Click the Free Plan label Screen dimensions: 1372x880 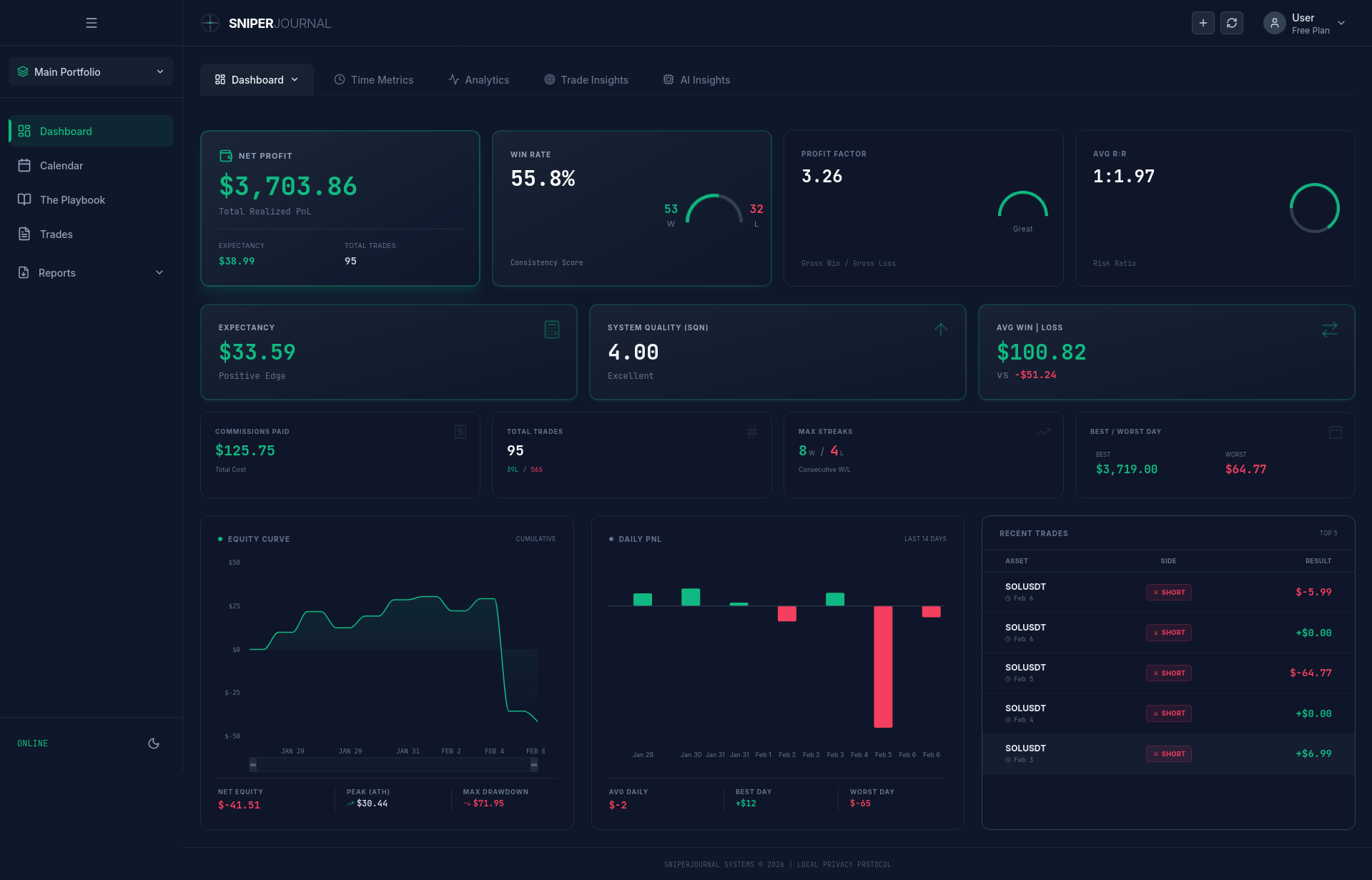pyautogui.click(x=1311, y=31)
